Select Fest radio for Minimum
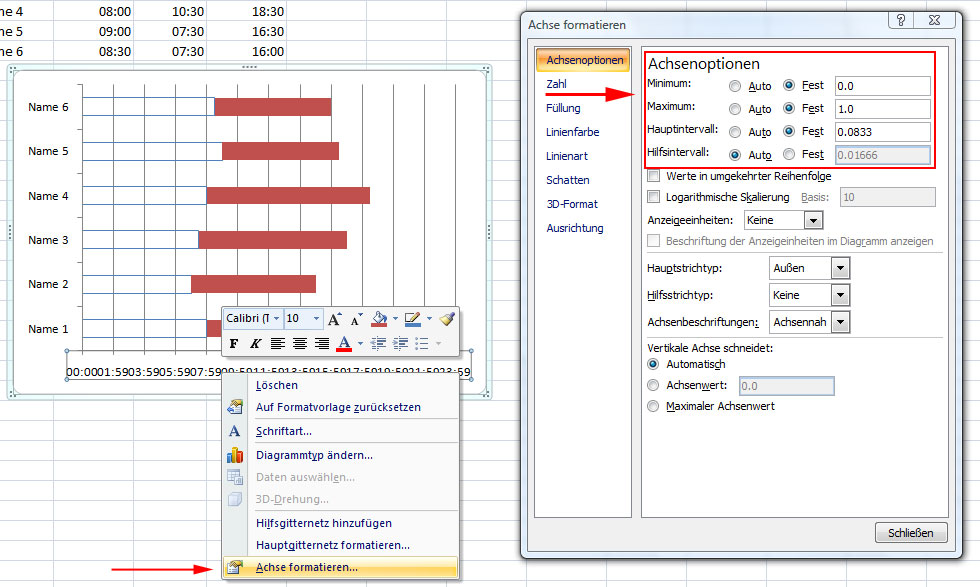 pos(789,85)
